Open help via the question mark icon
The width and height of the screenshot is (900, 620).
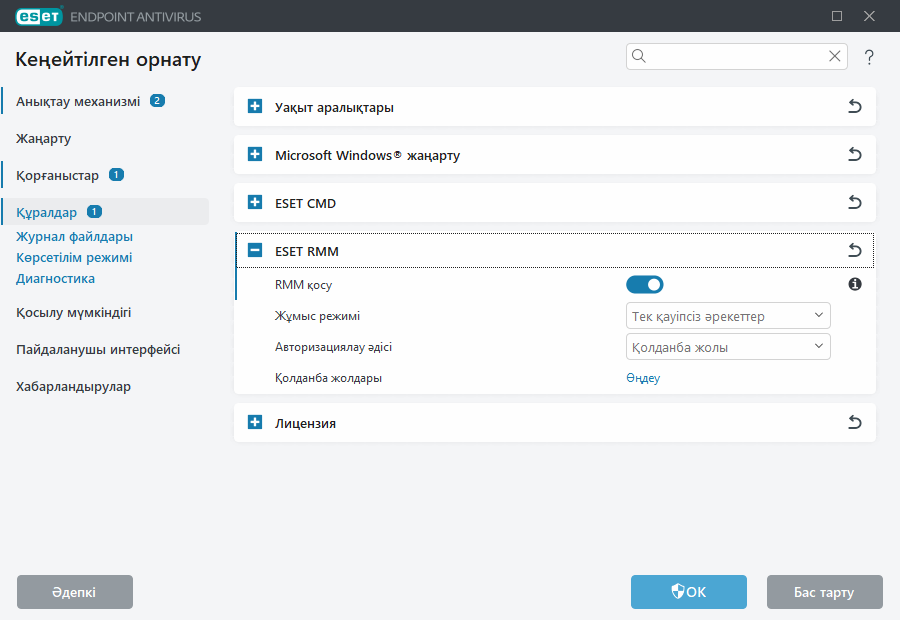click(x=869, y=57)
